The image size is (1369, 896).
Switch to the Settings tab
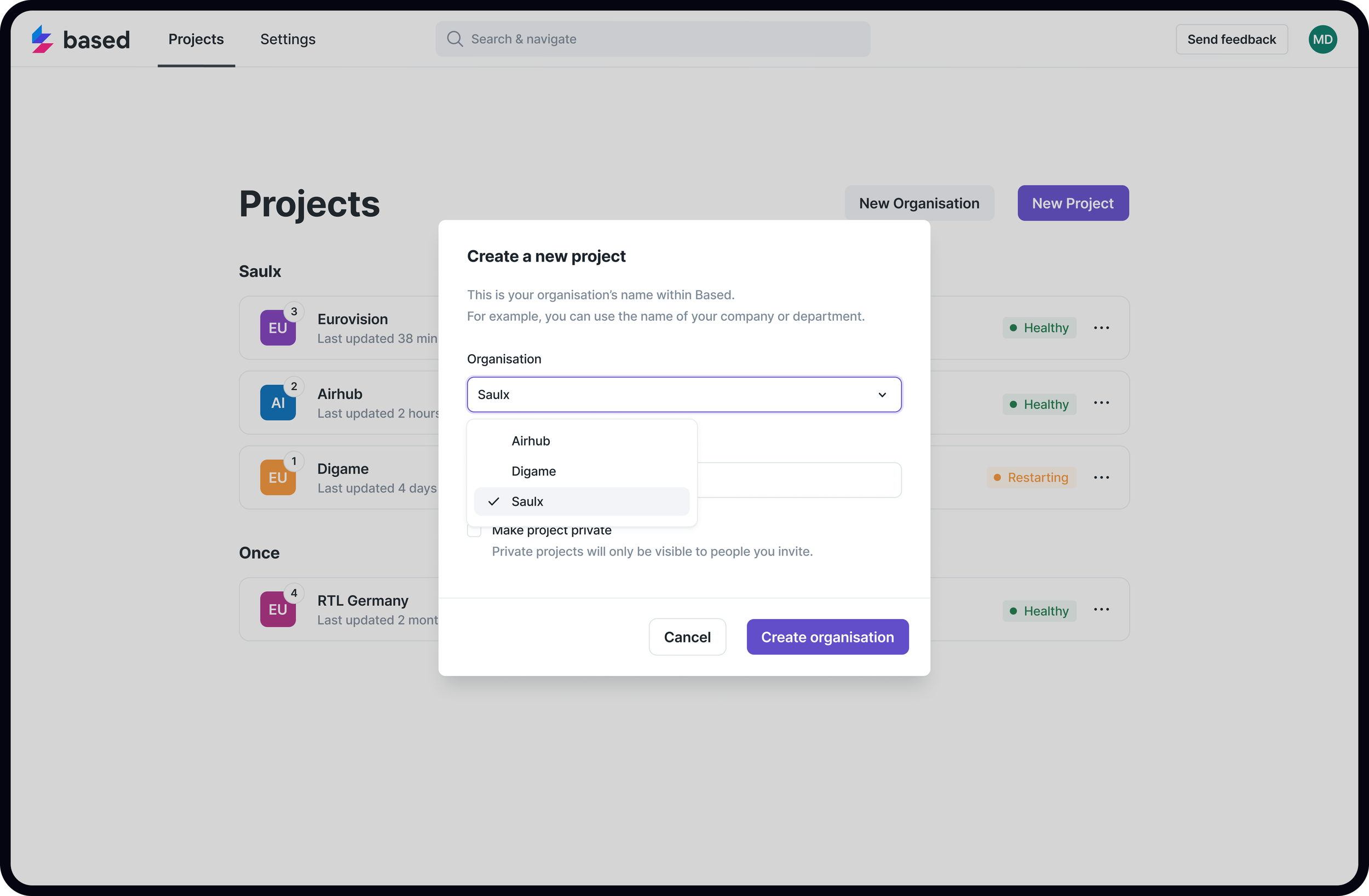coord(287,39)
